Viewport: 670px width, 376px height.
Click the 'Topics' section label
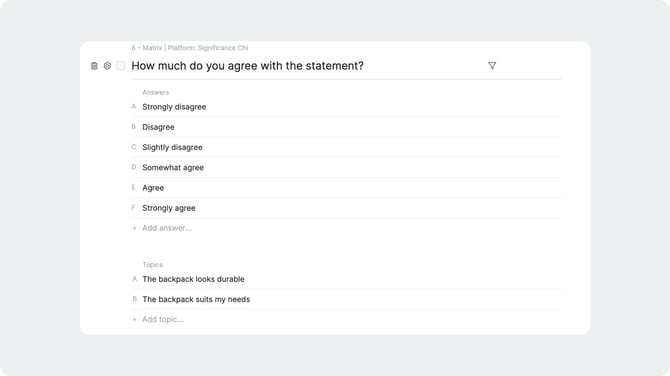click(153, 264)
